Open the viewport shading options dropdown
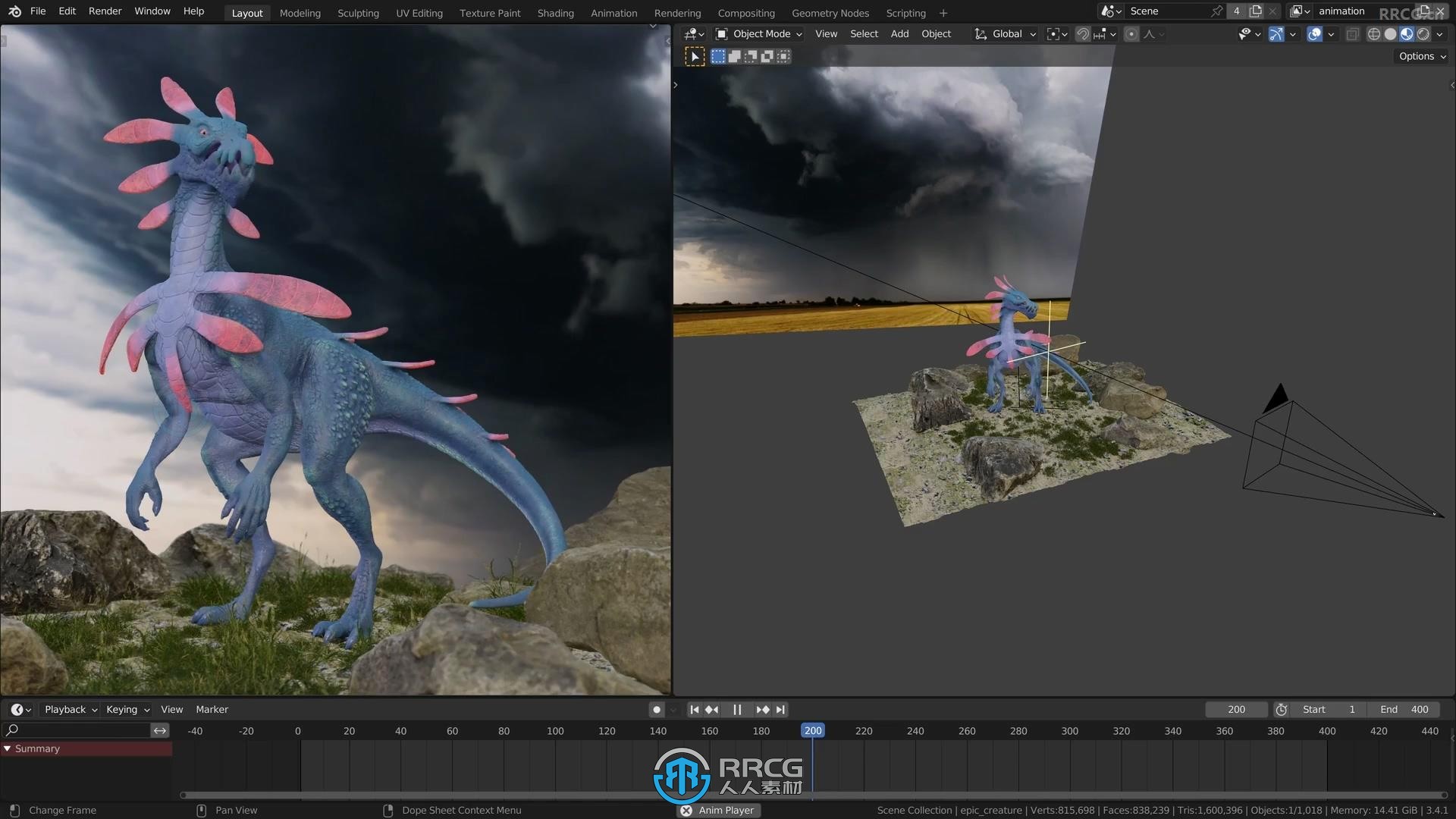Image resolution: width=1456 pixels, height=819 pixels. coord(1439,34)
